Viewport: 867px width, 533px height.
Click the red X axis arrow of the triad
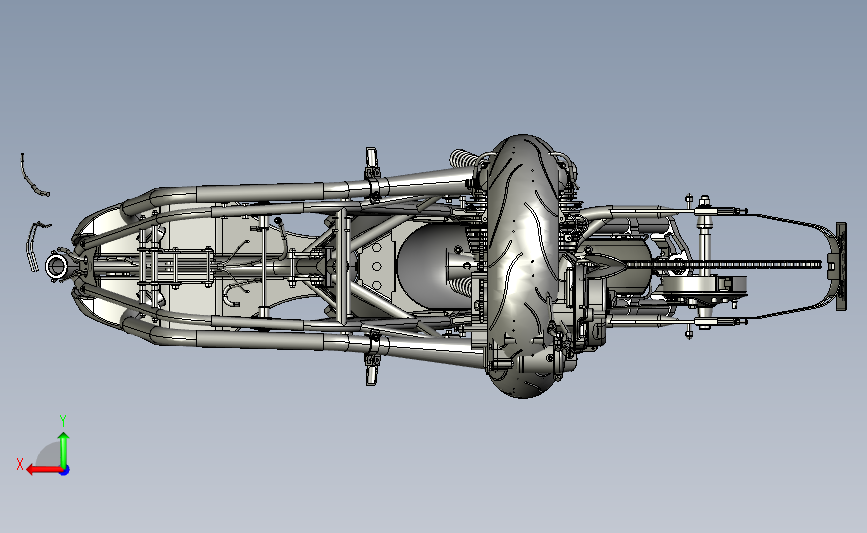point(44,470)
